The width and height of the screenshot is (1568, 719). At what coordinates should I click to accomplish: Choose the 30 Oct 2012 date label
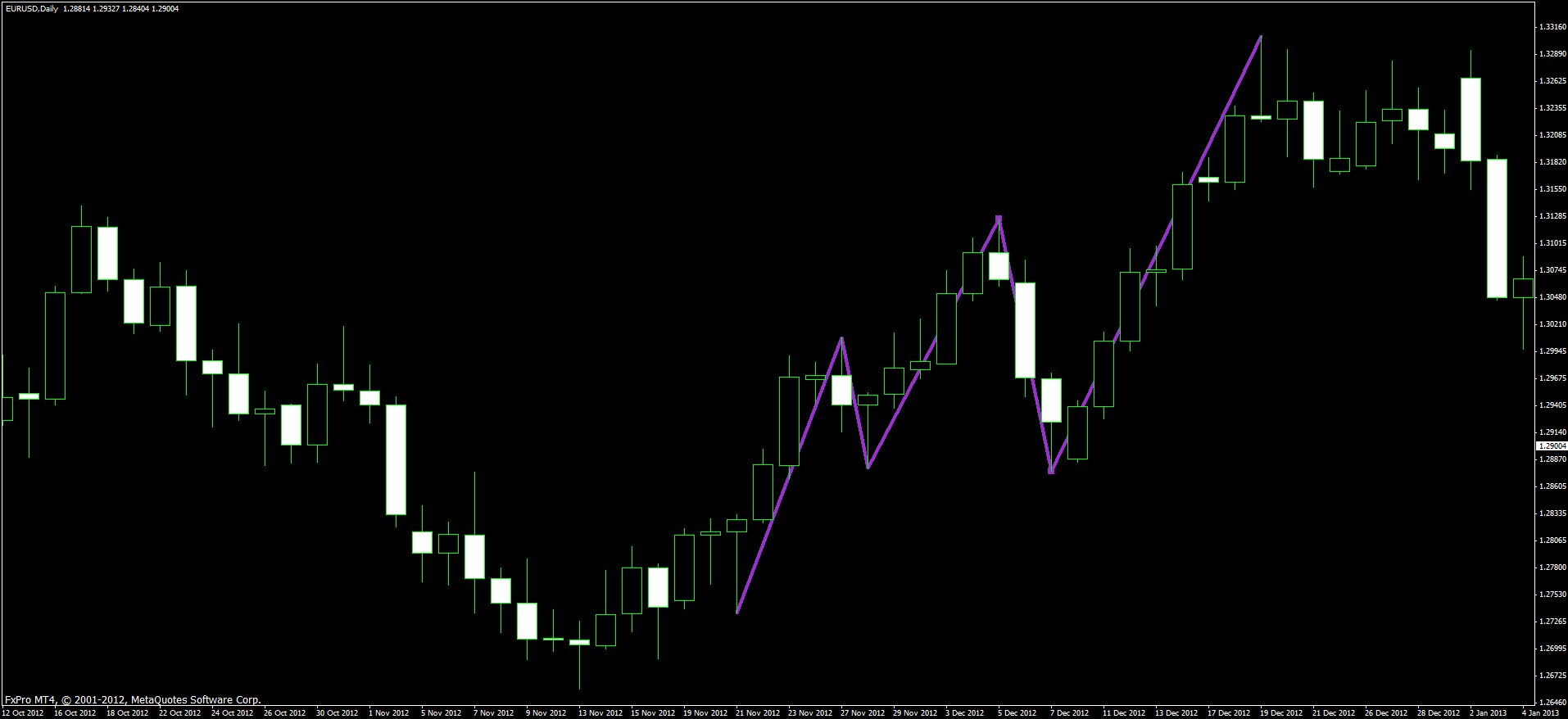point(338,713)
